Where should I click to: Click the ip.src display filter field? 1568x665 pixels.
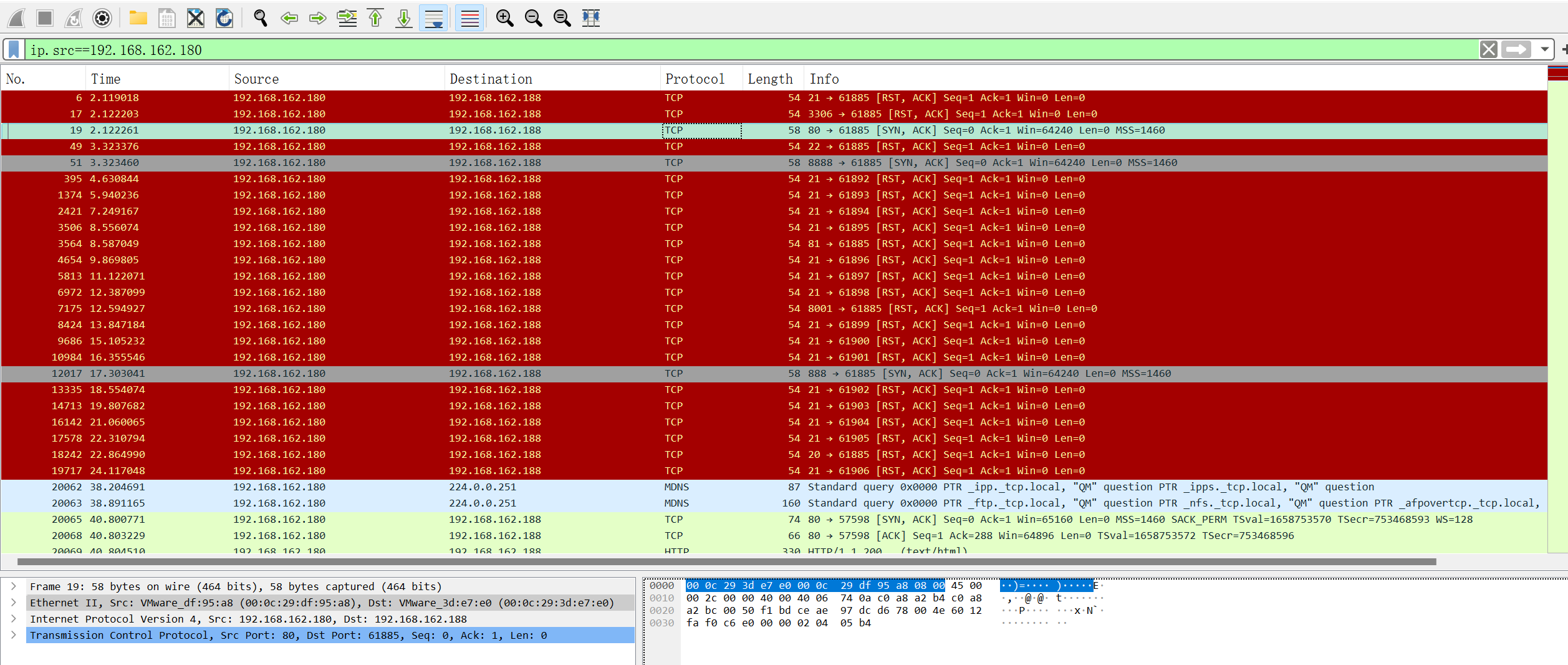point(751,49)
